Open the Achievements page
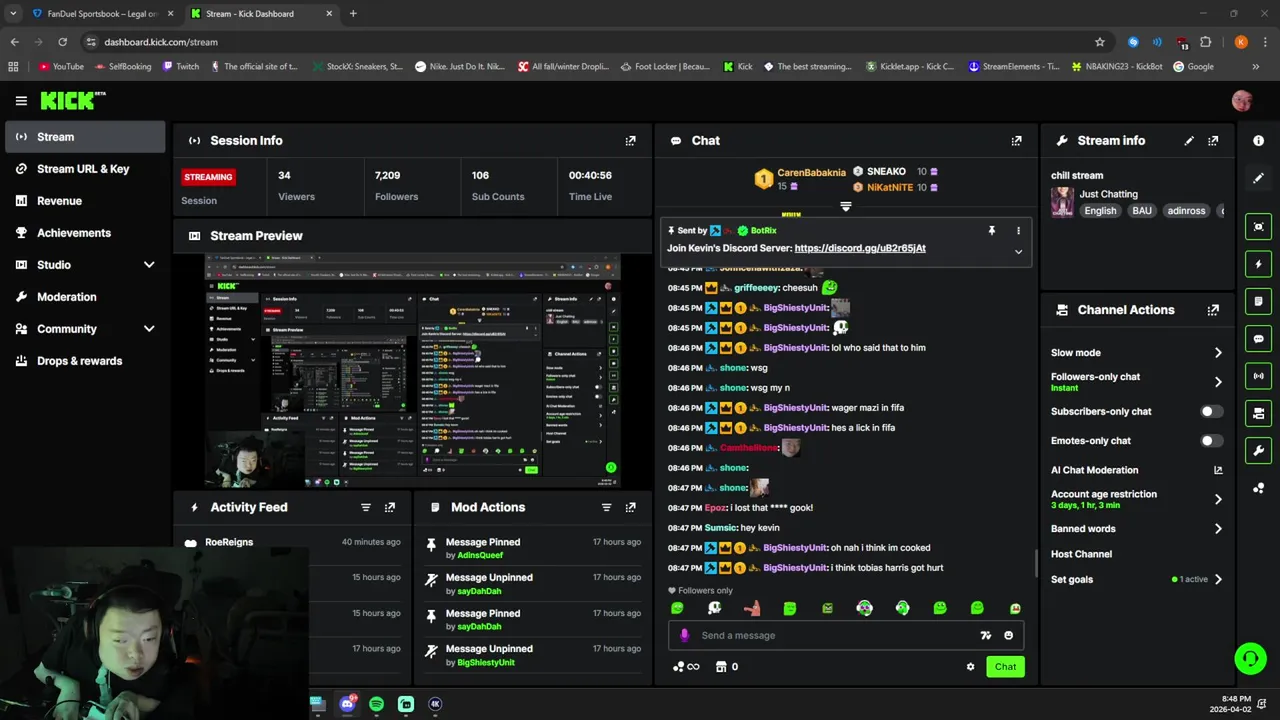Image resolution: width=1280 pixels, height=720 pixels. tap(85, 233)
